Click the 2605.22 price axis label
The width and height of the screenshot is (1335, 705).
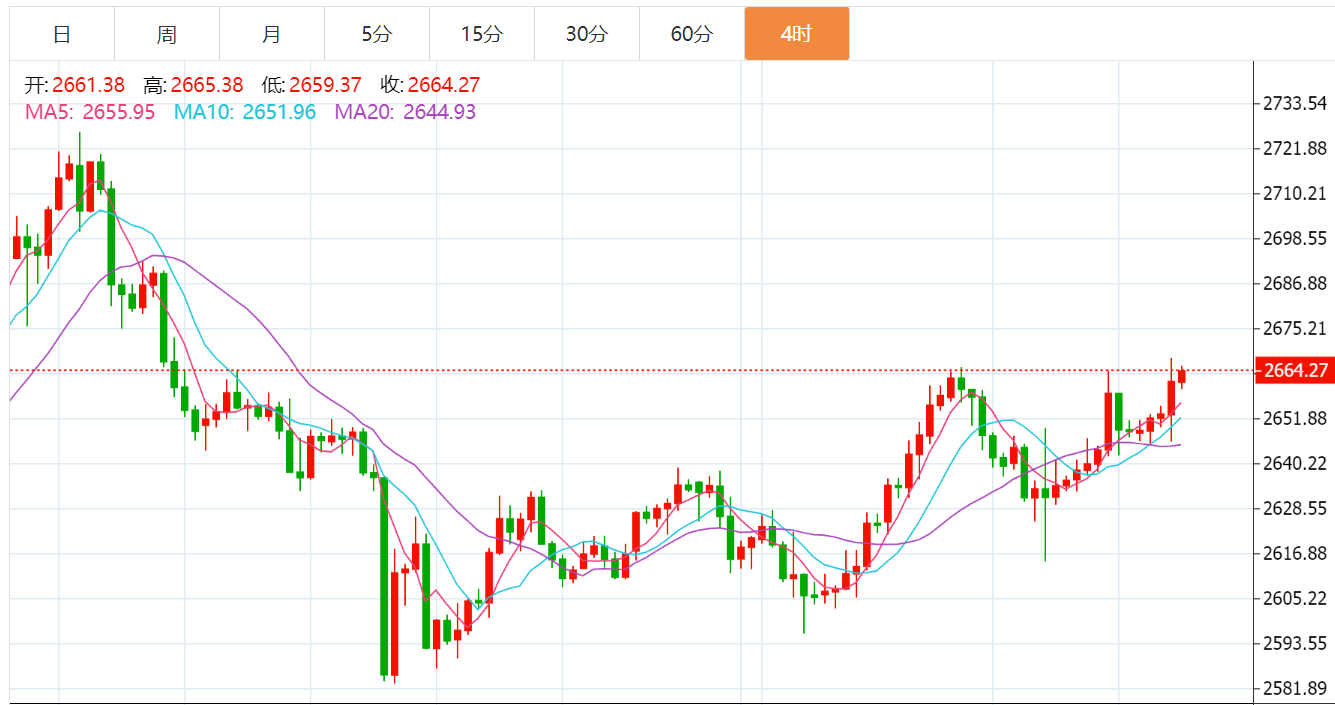point(1295,599)
